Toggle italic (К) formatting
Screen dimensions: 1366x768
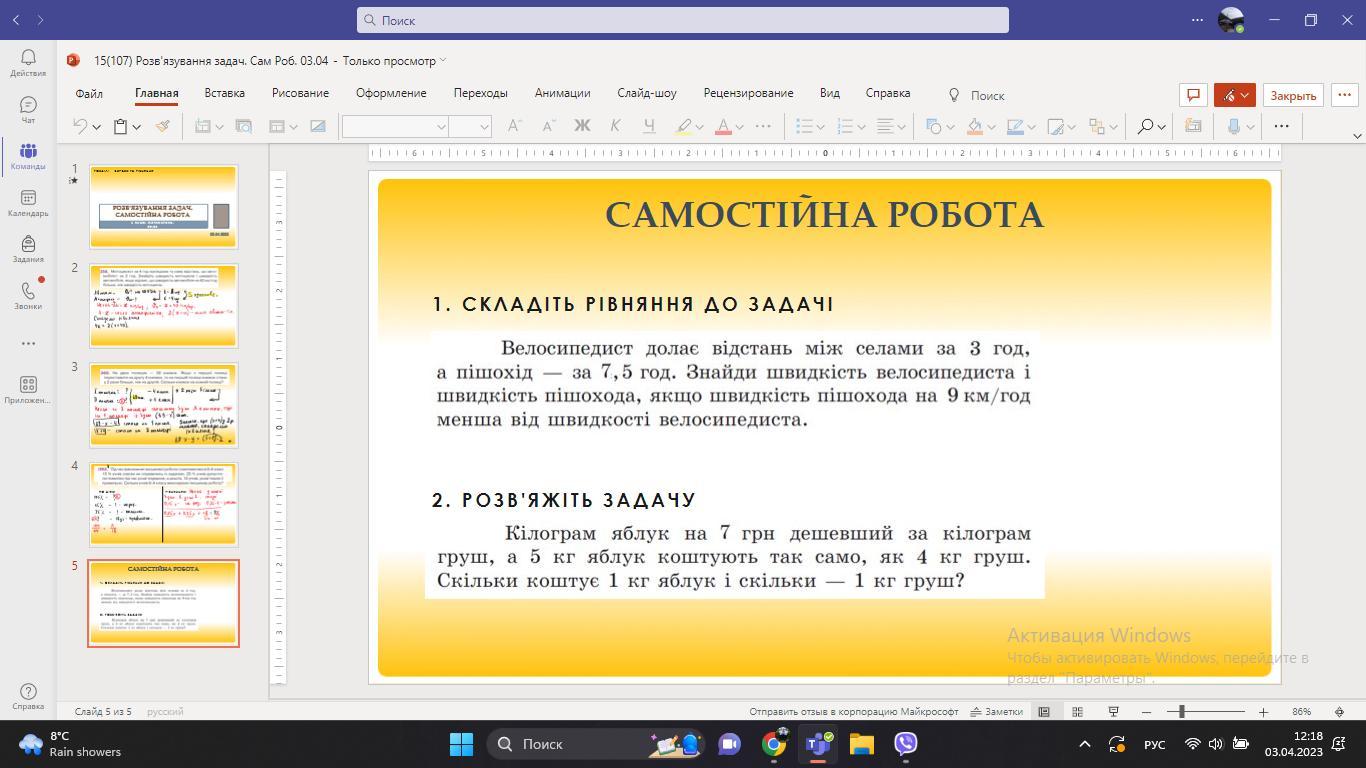[x=615, y=126]
